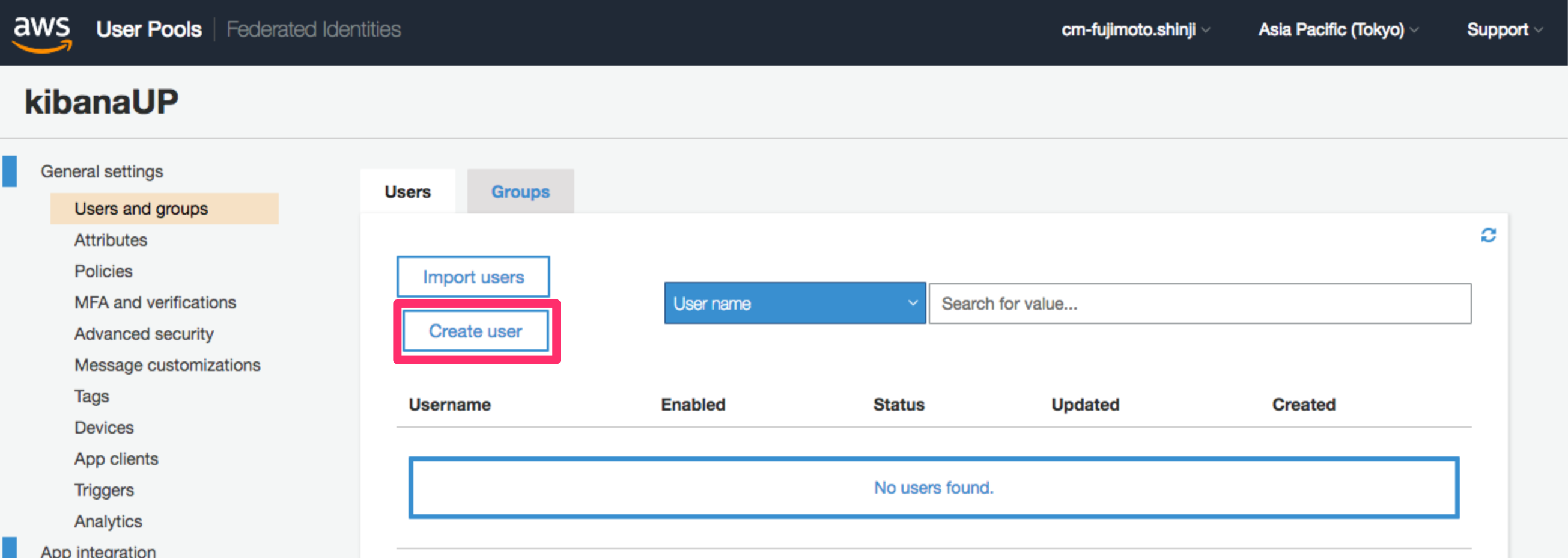
Task: Open the cm-fujimoto.shinji account dropdown
Action: (1135, 29)
